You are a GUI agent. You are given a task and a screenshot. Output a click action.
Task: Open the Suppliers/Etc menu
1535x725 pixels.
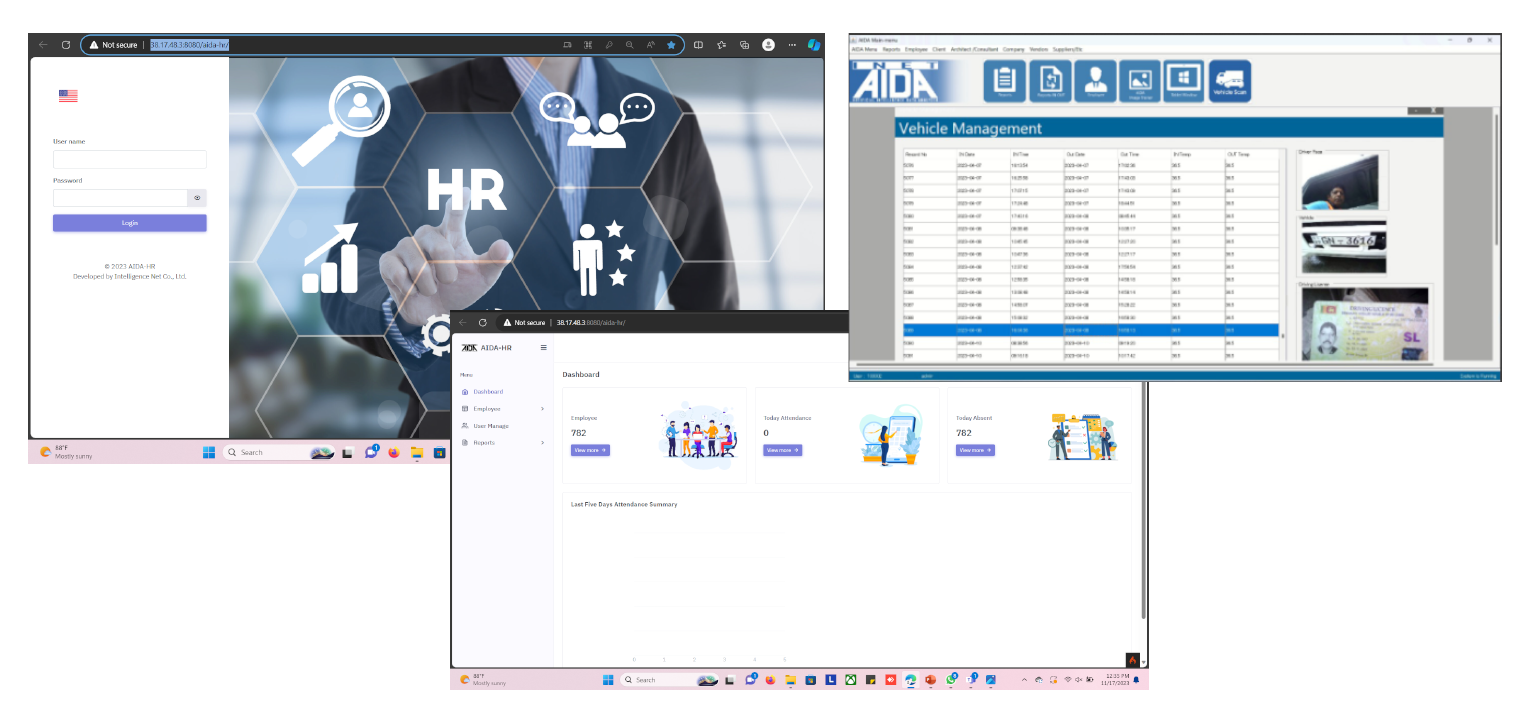tap(1068, 49)
